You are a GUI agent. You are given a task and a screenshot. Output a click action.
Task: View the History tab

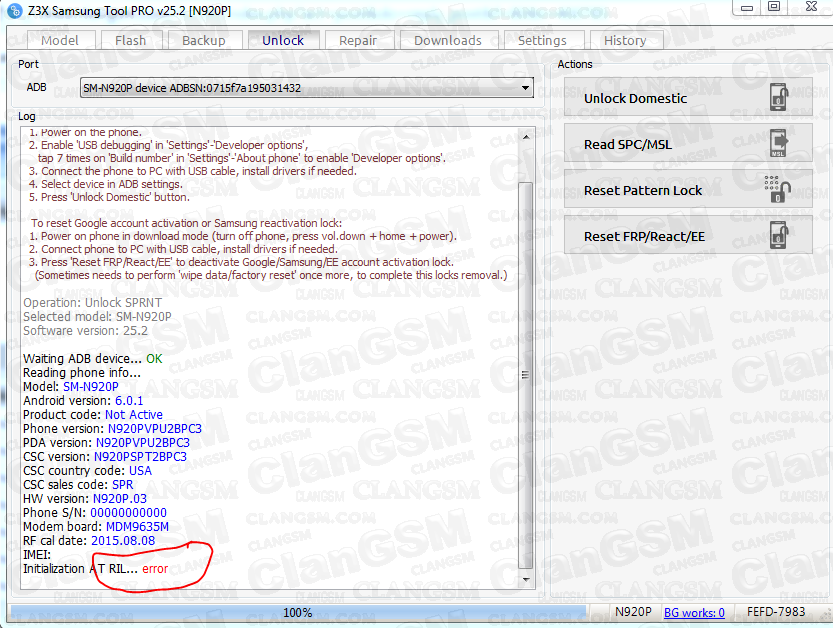625,40
